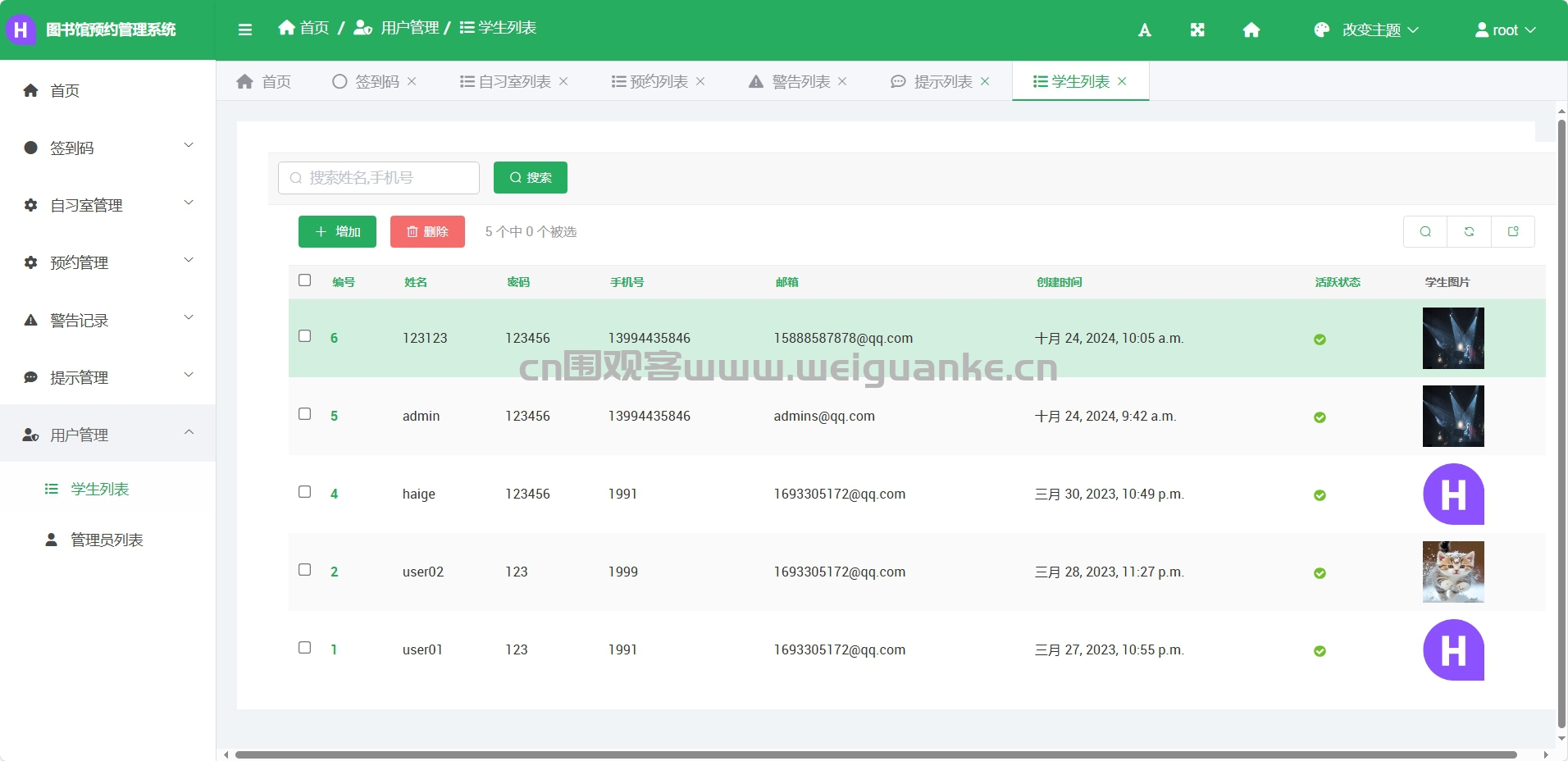Open 管理员列表 in the sidebar

(x=107, y=540)
